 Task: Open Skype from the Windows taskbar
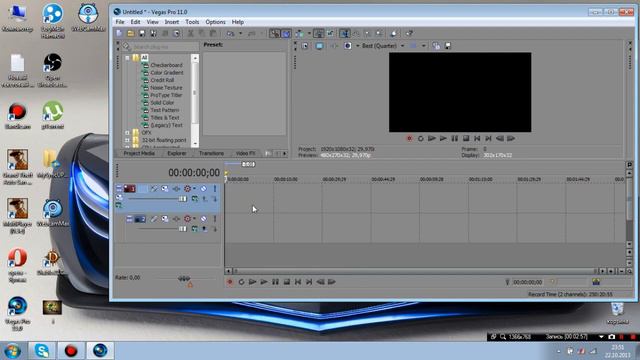click(42, 351)
